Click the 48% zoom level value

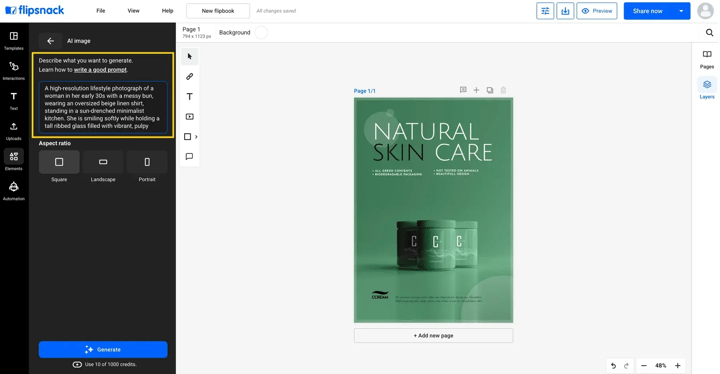[661, 366]
